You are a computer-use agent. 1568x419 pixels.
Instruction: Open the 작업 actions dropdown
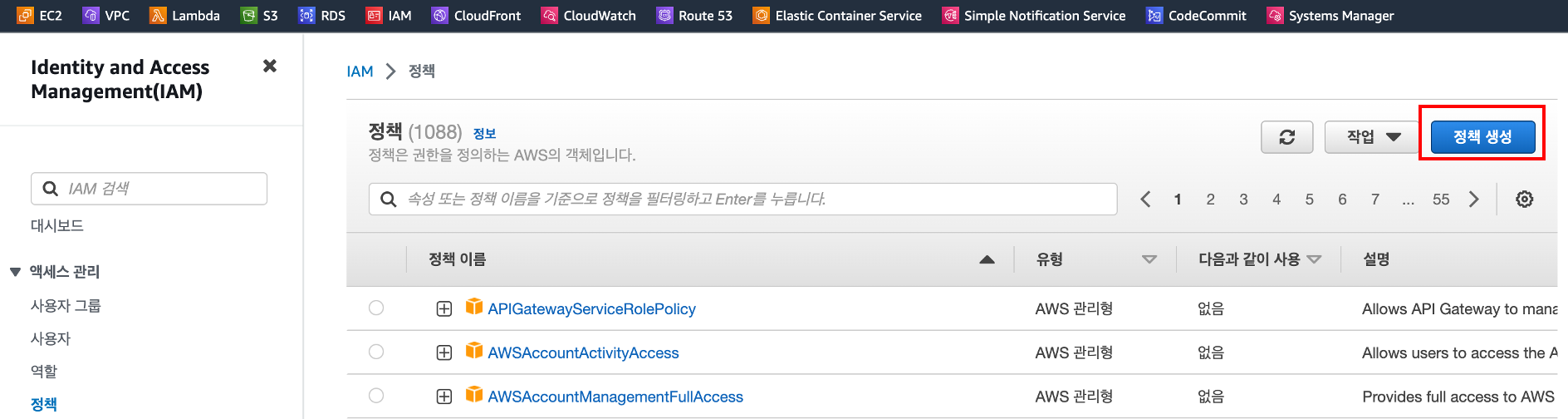click(1373, 137)
